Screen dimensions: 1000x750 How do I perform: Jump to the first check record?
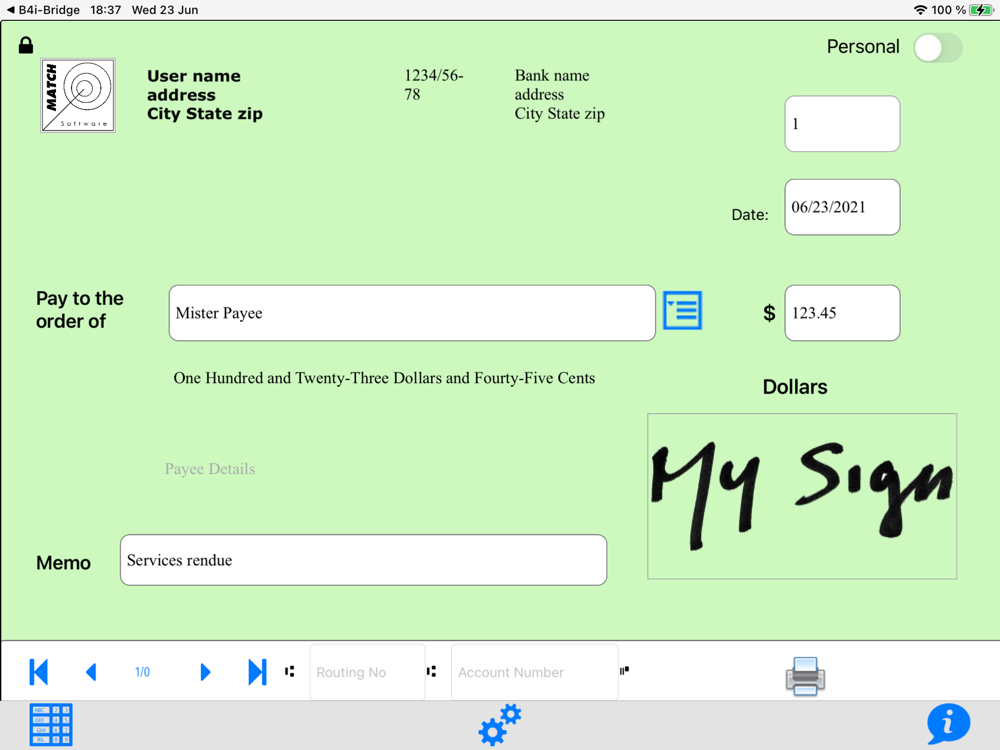pos(39,672)
